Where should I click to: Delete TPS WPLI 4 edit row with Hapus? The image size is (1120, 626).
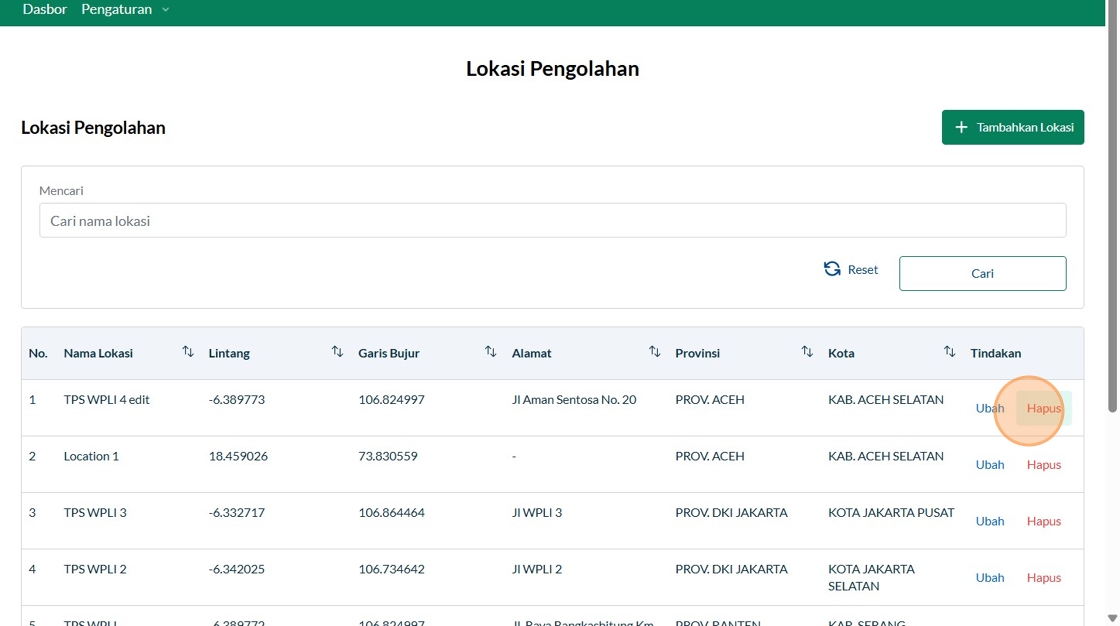tap(1043, 408)
